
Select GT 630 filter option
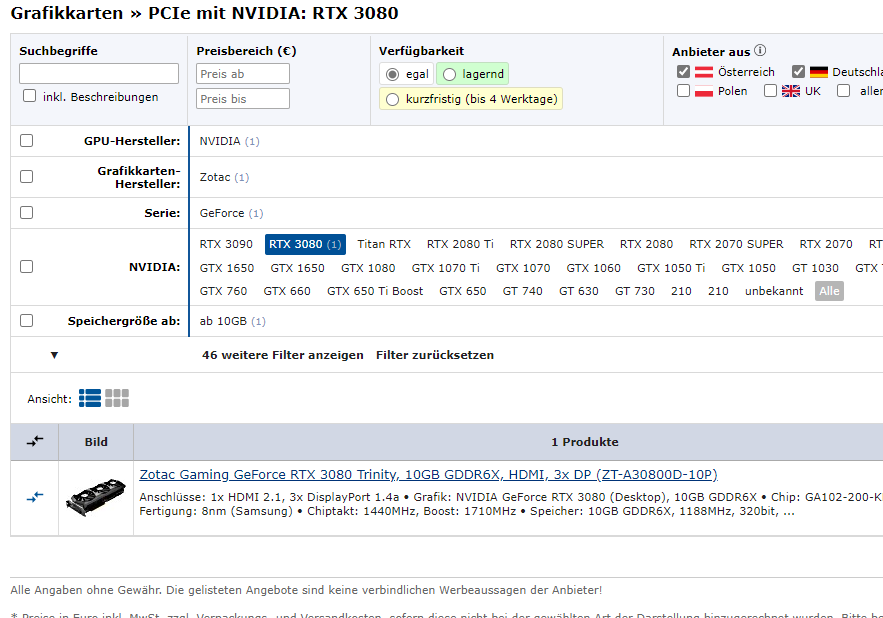pos(579,291)
